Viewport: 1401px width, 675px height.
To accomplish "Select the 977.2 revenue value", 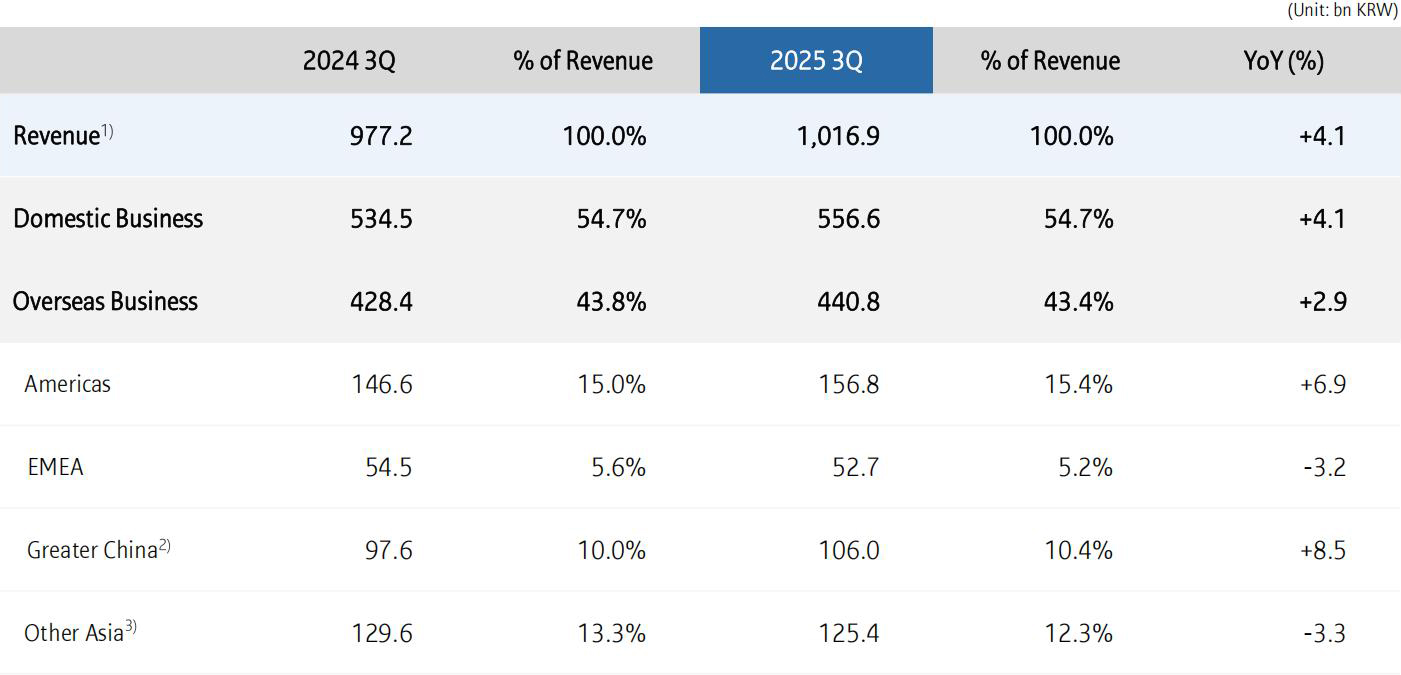I will tap(381, 136).
